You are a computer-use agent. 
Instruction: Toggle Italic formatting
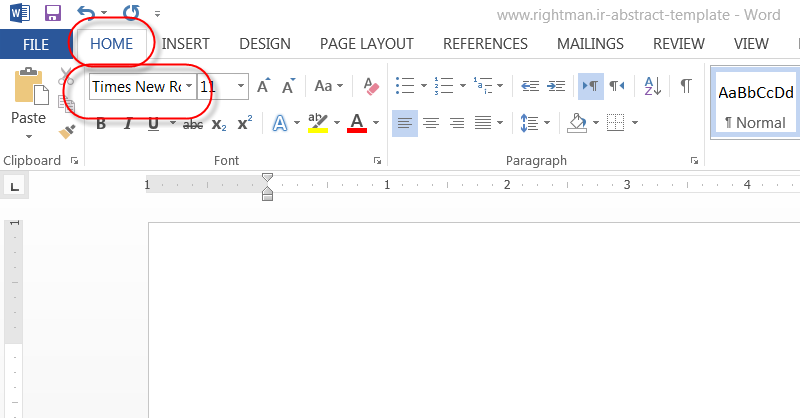[127, 124]
